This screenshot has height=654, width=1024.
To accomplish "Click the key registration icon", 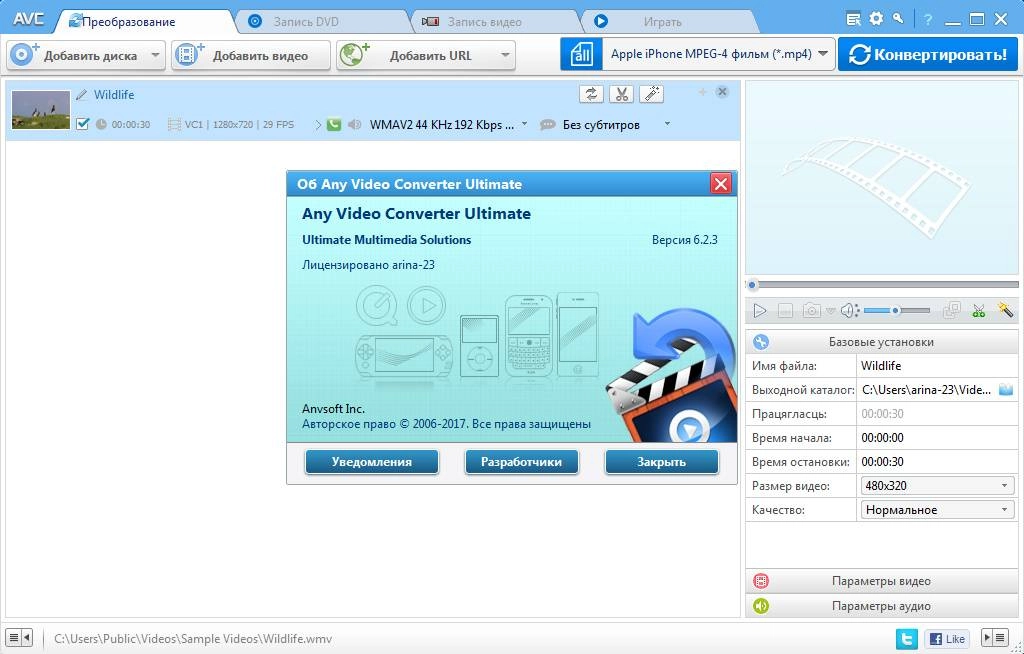I will [x=899, y=18].
